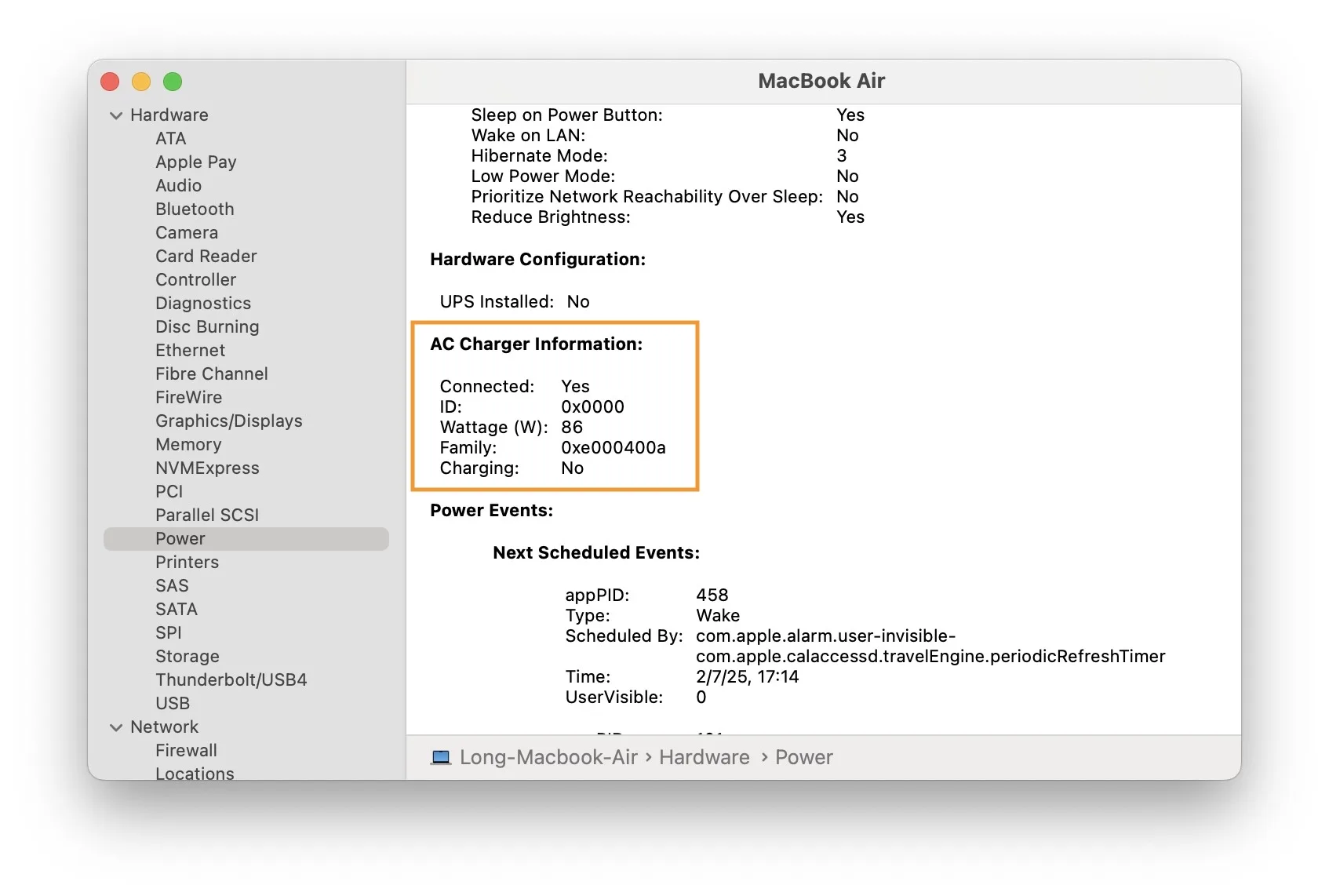
Task: Click the Time value 2/7/25, 17:14
Action: point(748,677)
